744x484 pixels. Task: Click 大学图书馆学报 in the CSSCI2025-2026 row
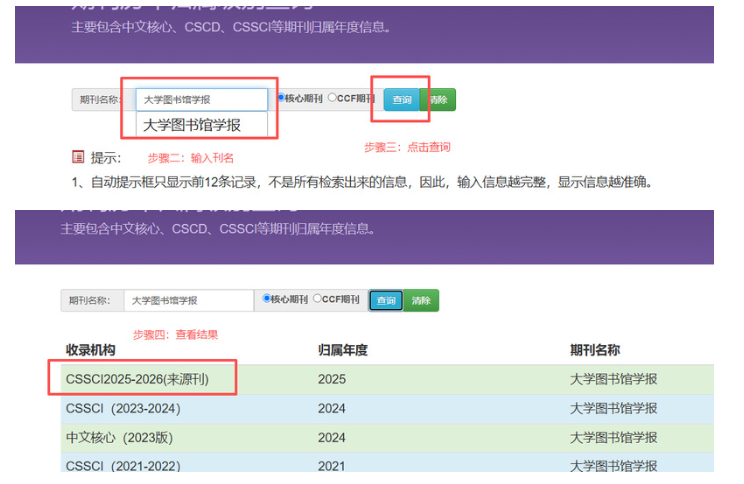[x=614, y=379]
